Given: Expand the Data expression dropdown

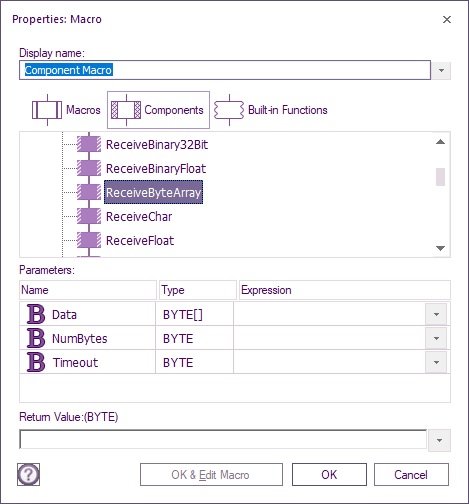Looking at the screenshot, I should [x=436, y=314].
